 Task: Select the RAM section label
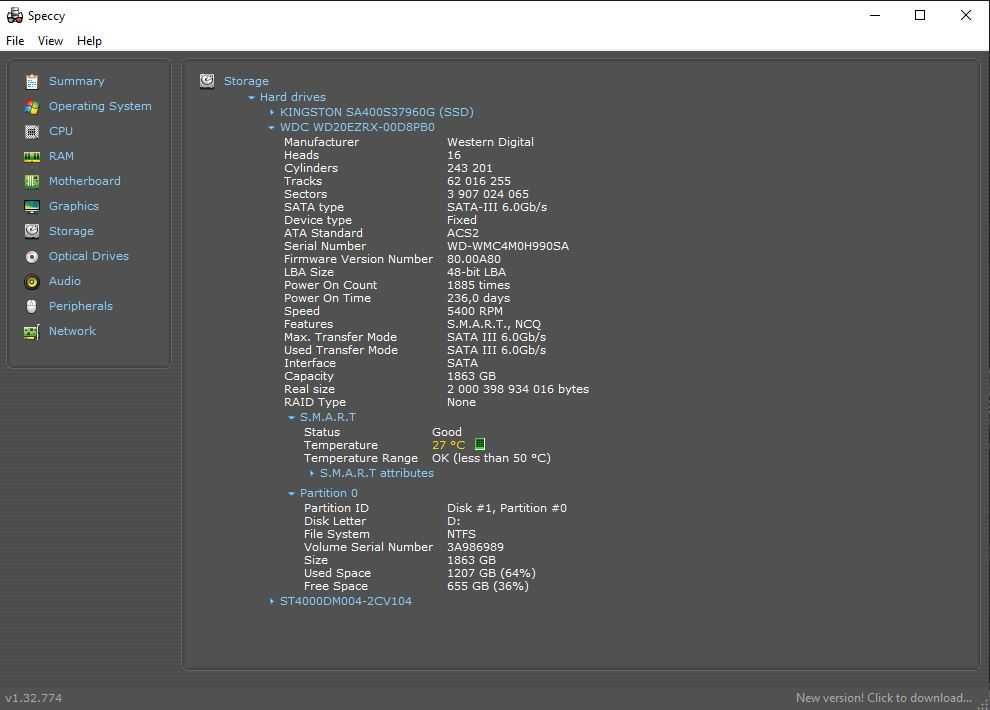point(61,156)
